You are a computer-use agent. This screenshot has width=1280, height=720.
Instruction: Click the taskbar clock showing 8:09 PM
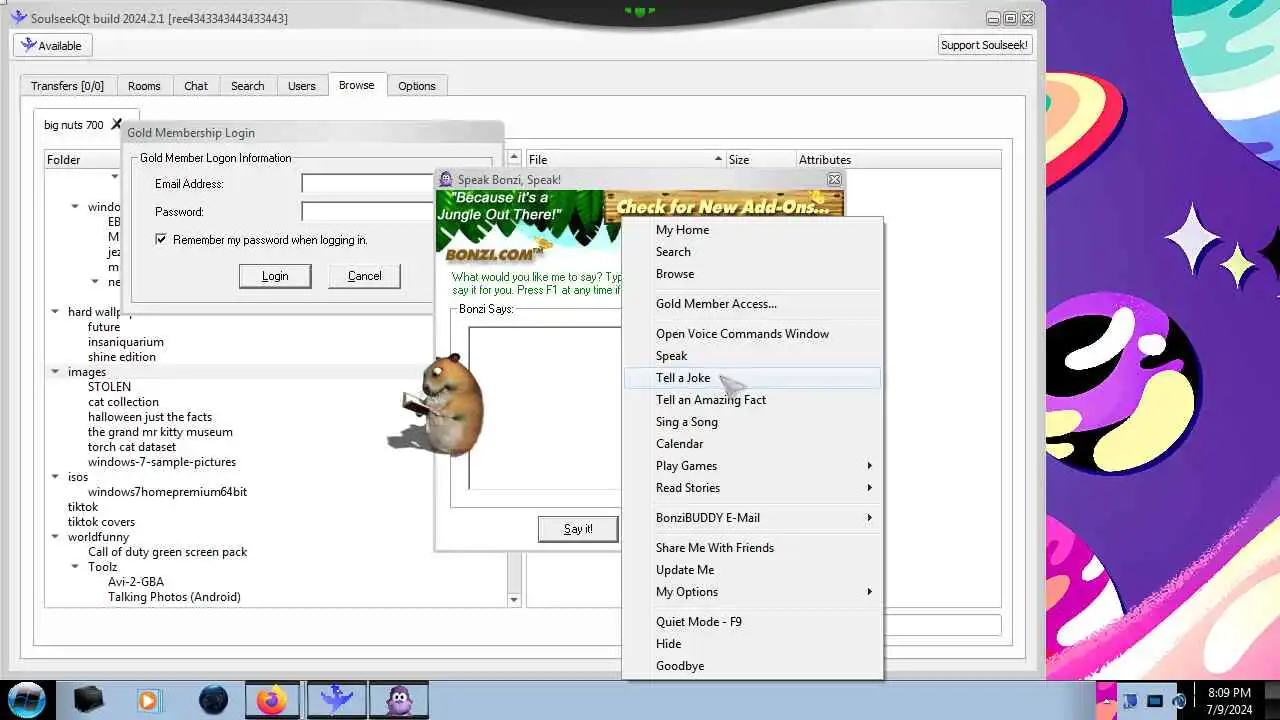(x=1229, y=700)
